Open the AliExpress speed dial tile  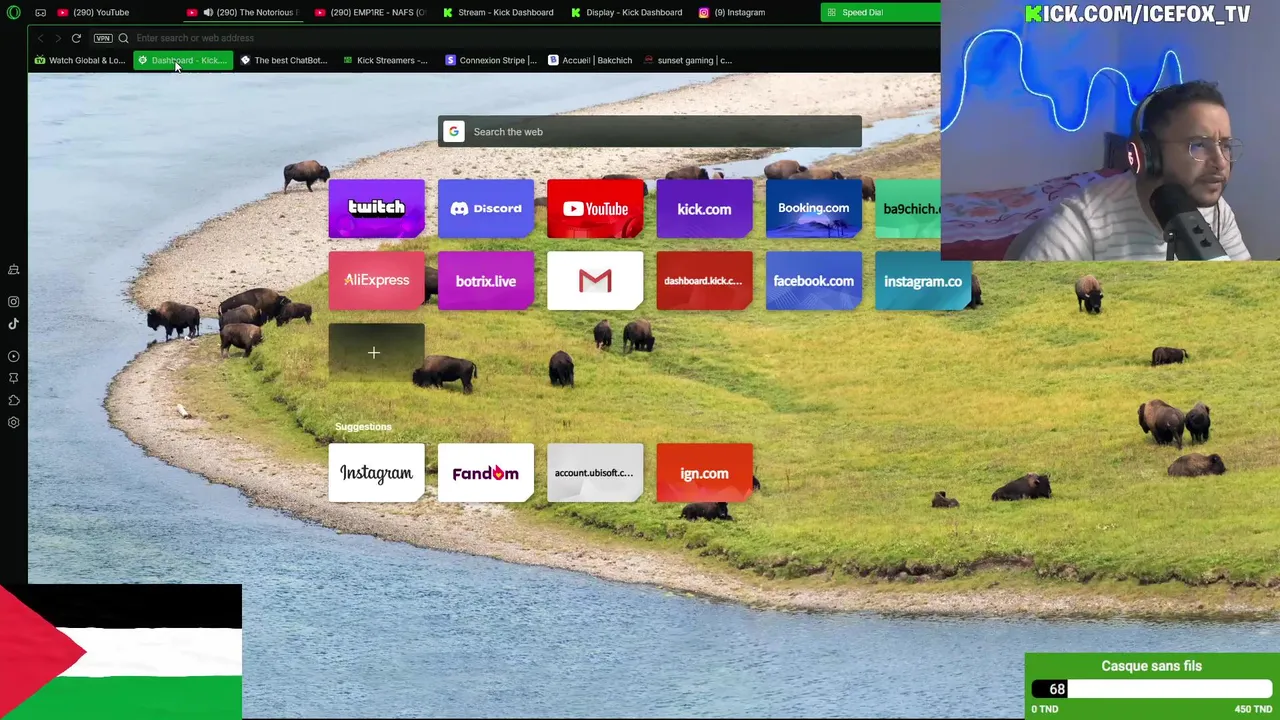point(376,281)
